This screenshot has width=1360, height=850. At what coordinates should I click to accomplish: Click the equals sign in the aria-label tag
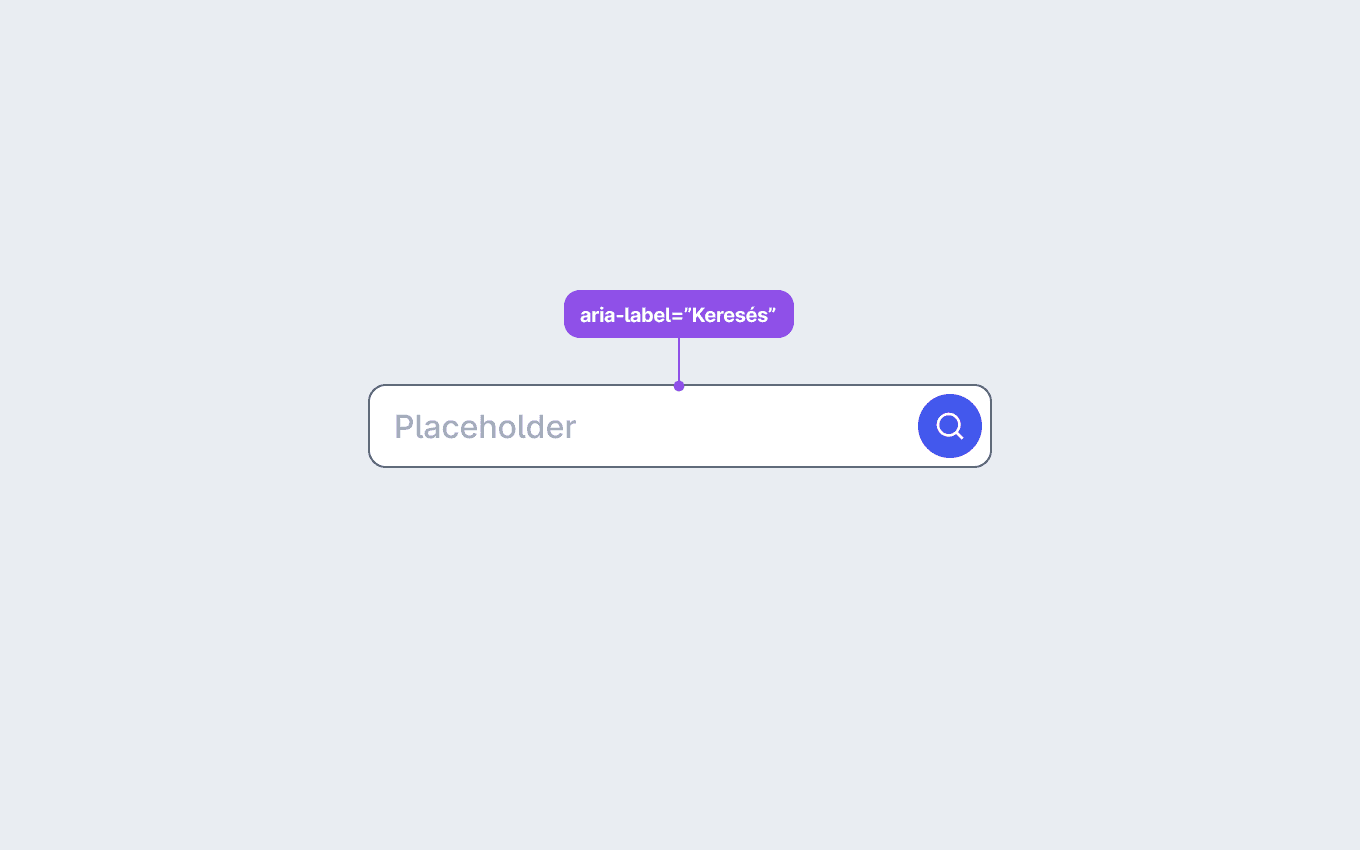coord(677,316)
